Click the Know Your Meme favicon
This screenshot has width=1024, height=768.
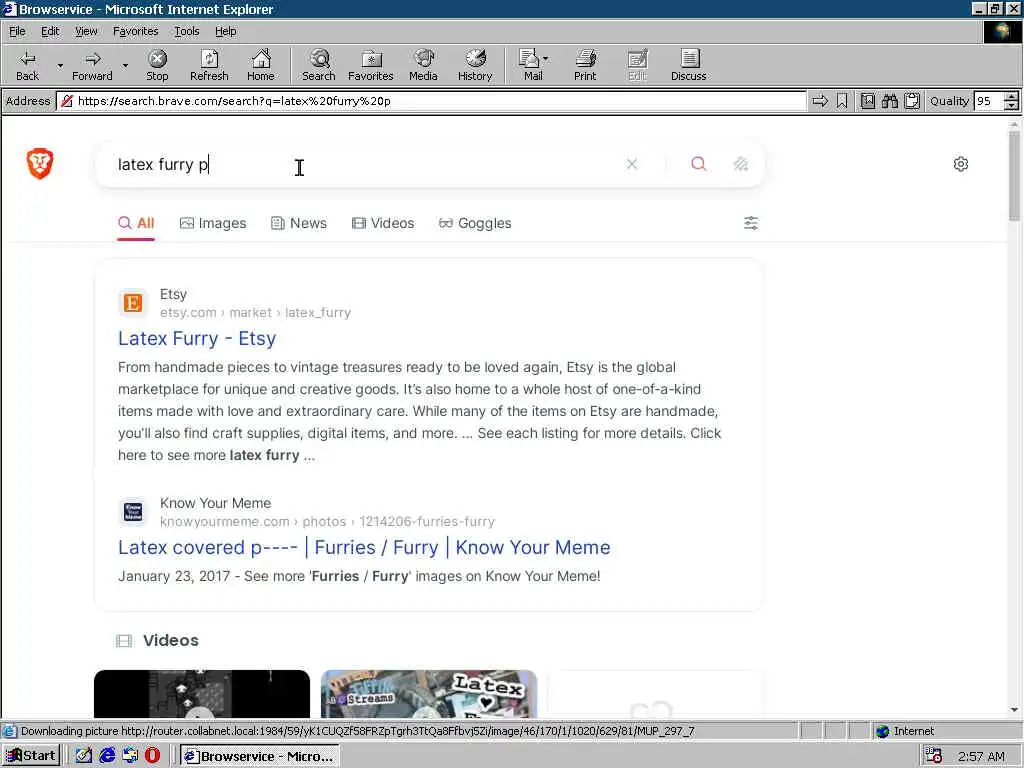(133, 512)
